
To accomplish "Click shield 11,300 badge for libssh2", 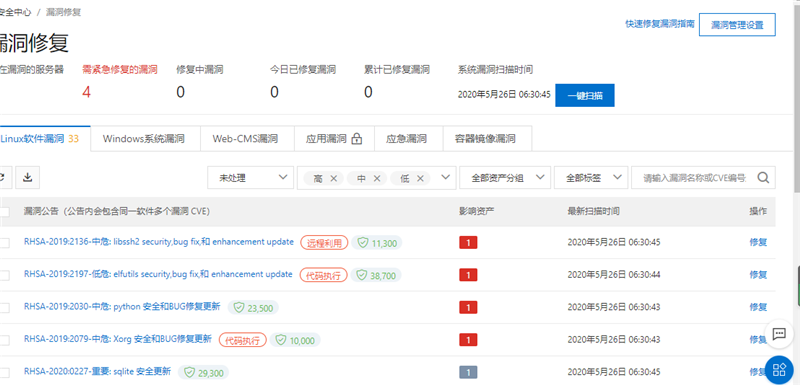I will [x=377, y=243].
